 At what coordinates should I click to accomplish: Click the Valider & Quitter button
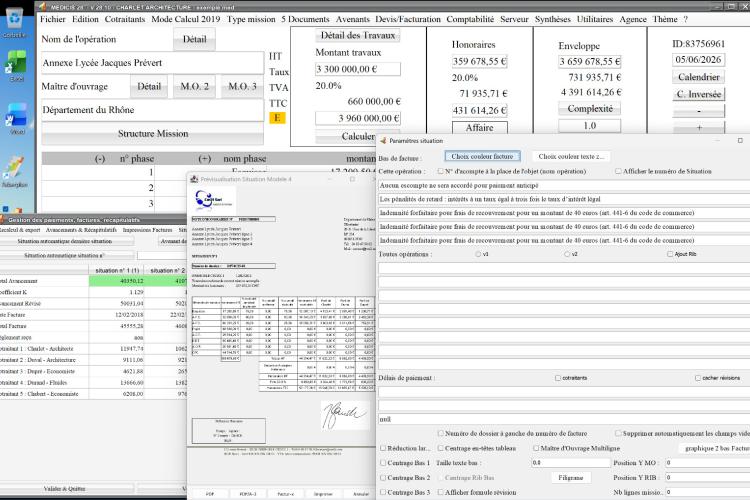tap(65, 489)
